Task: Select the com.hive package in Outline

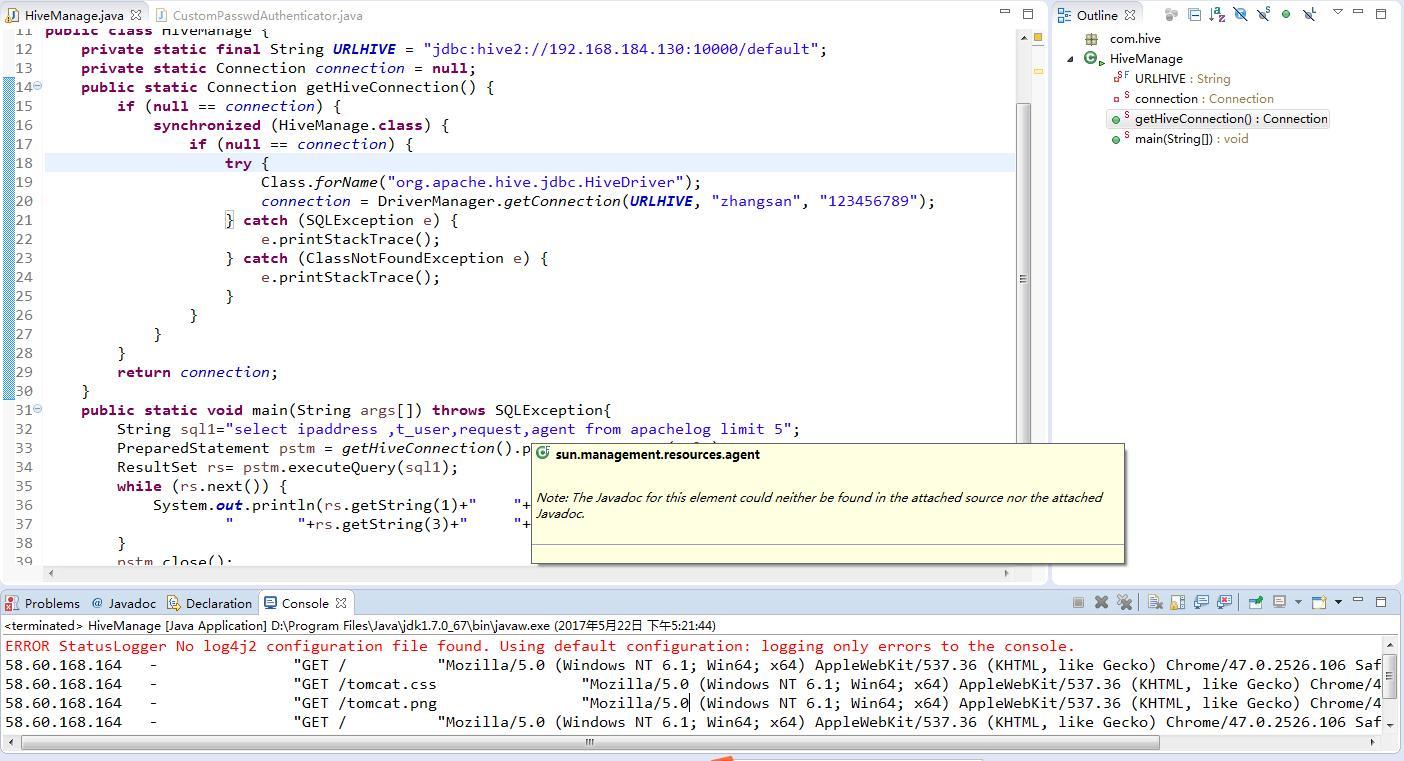Action: tap(1135, 39)
